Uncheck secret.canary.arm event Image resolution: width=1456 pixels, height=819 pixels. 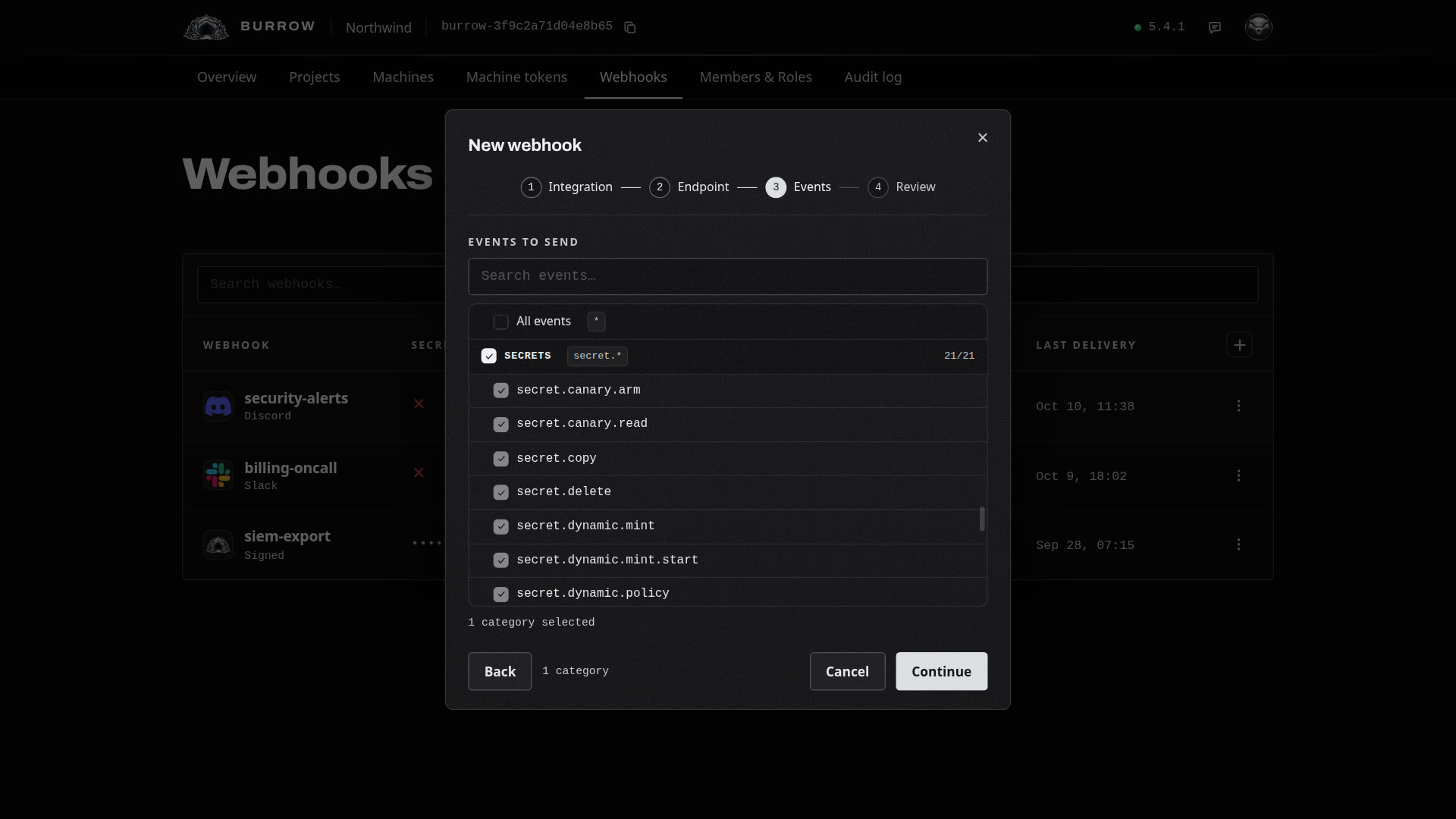(x=500, y=391)
